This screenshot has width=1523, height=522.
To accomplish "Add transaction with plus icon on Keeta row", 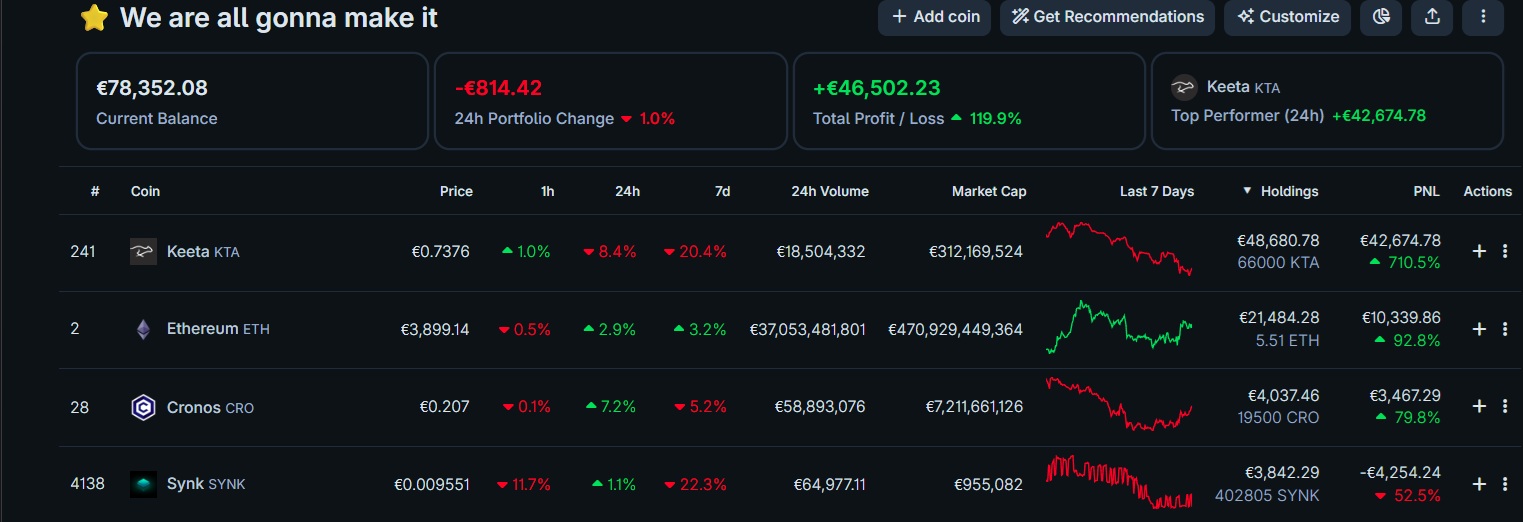I will (1479, 251).
